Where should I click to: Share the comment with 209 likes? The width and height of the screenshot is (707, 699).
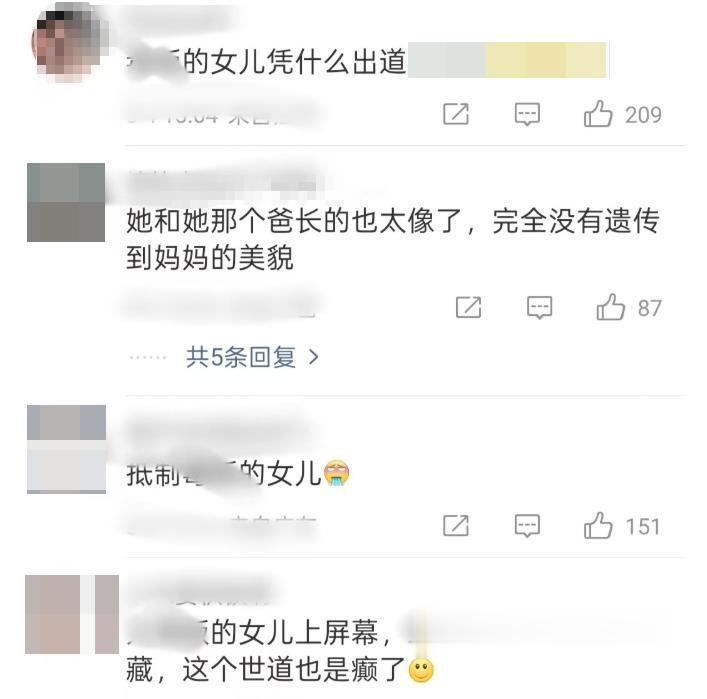[456, 114]
